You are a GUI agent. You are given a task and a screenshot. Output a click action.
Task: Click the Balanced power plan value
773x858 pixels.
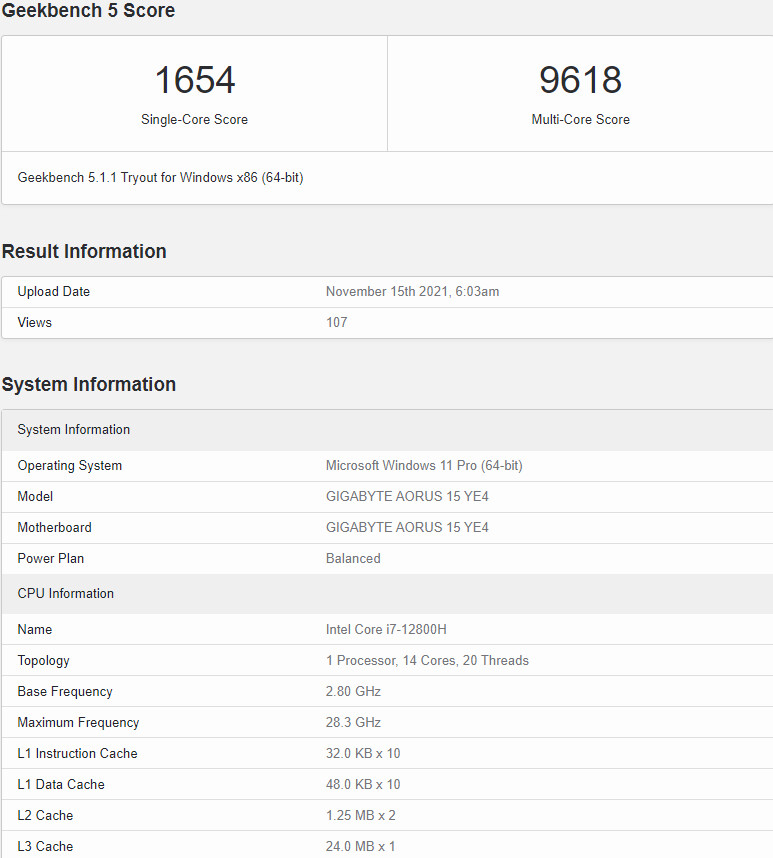coord(353,559)
